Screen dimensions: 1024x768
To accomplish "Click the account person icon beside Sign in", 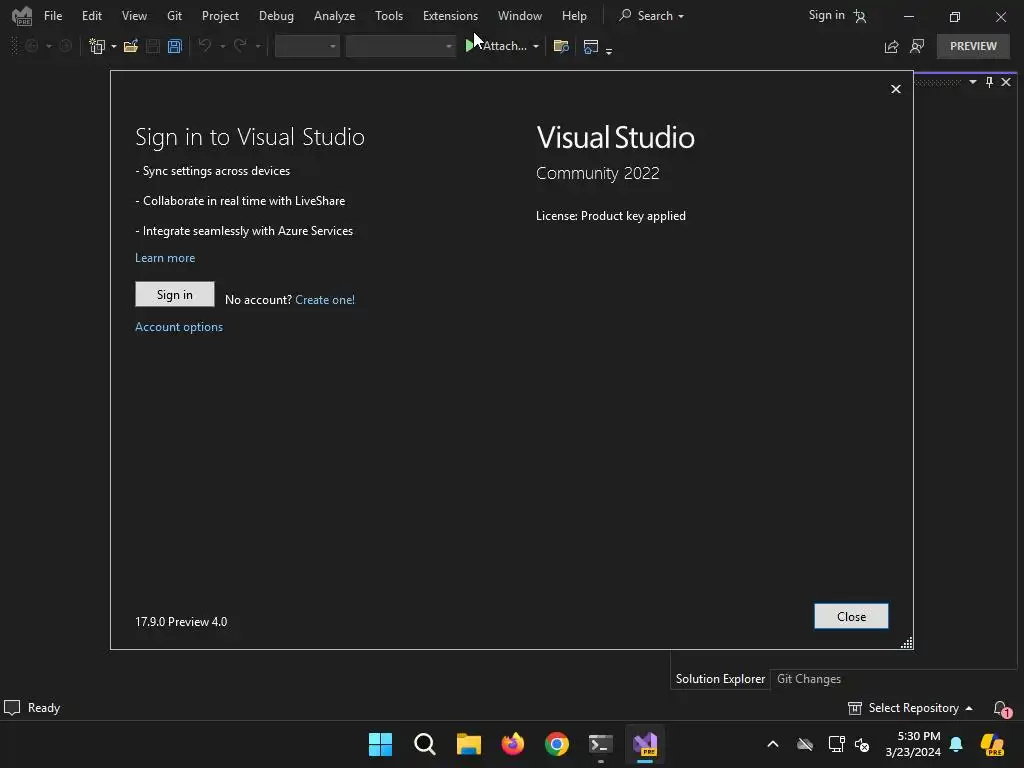I will pyautogui.click(x=860, y=16).
